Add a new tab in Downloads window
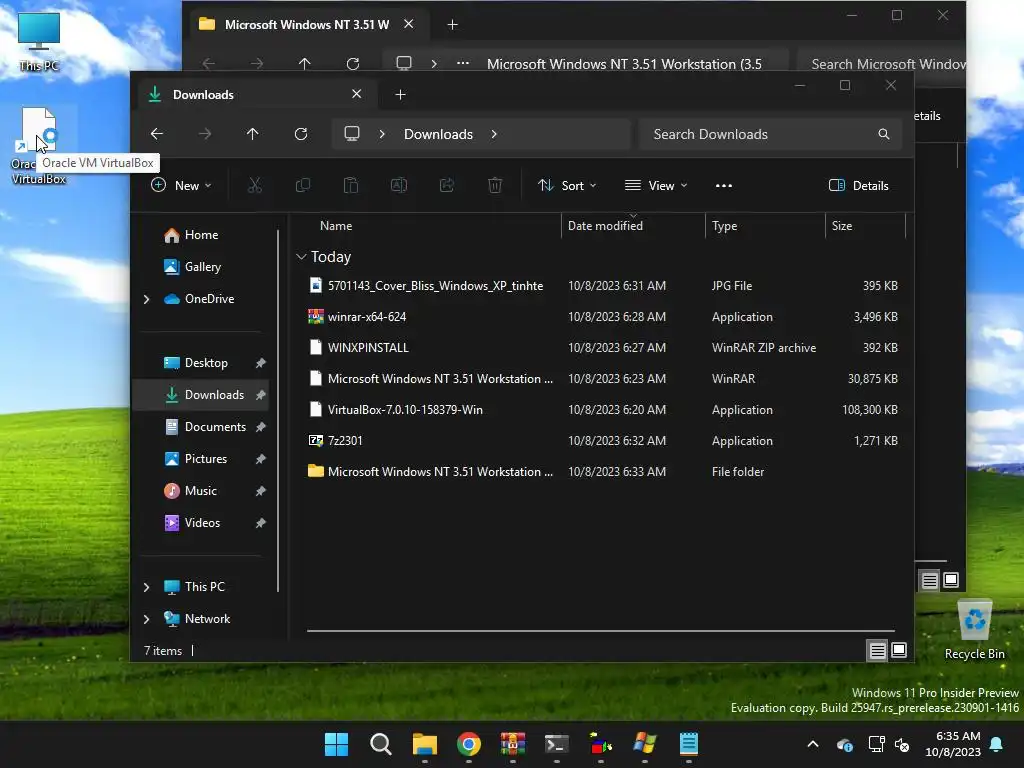Viewport: 1024px width, 768px height. point(400,95)
